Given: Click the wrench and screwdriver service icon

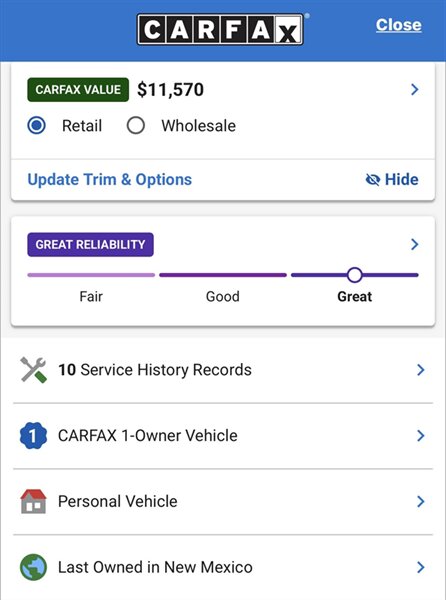Looking at the screenshot, I should tap(33, 370).
